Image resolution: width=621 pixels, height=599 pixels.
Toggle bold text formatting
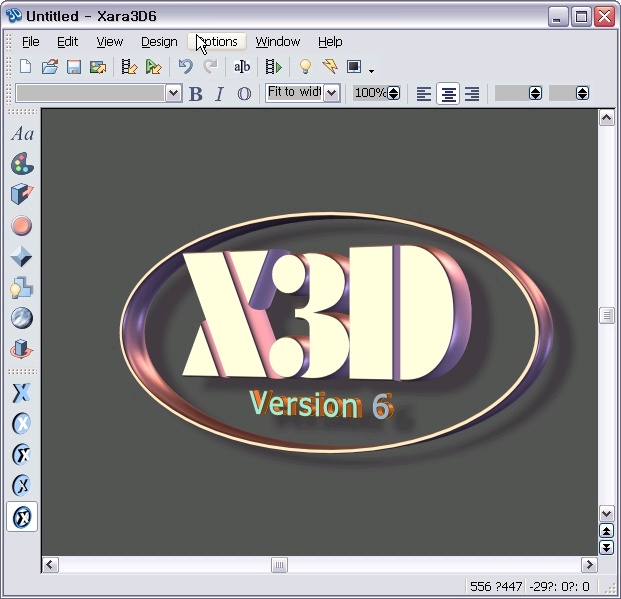(196, 94)
